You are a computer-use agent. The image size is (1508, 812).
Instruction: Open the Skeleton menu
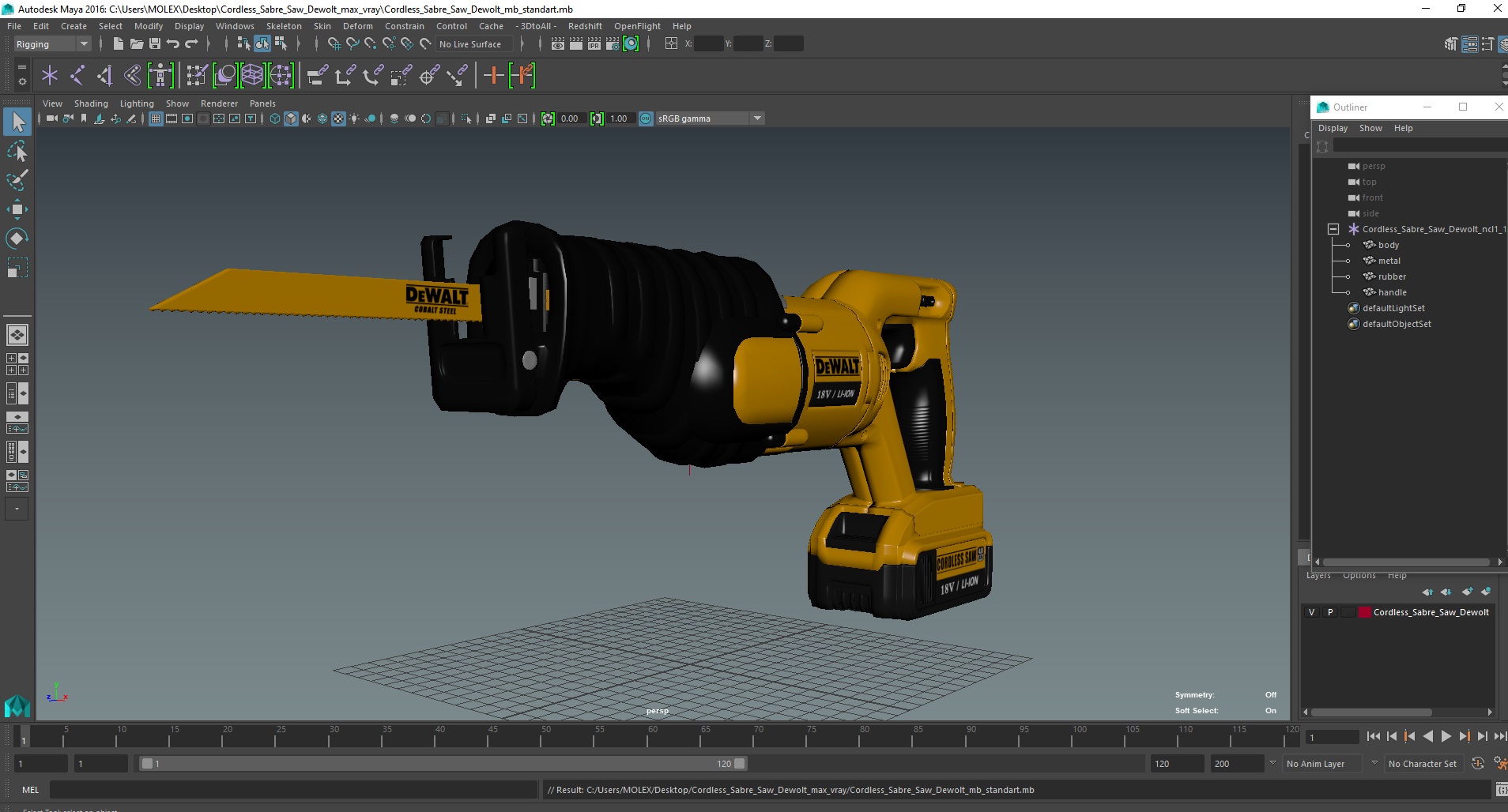(284, 26)
